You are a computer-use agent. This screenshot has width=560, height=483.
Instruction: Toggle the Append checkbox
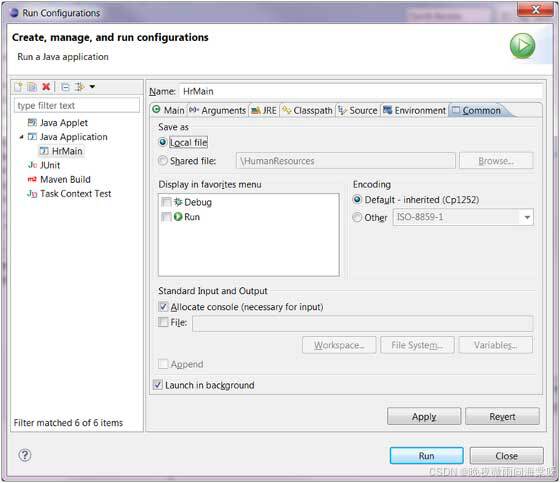pos(163,364)
